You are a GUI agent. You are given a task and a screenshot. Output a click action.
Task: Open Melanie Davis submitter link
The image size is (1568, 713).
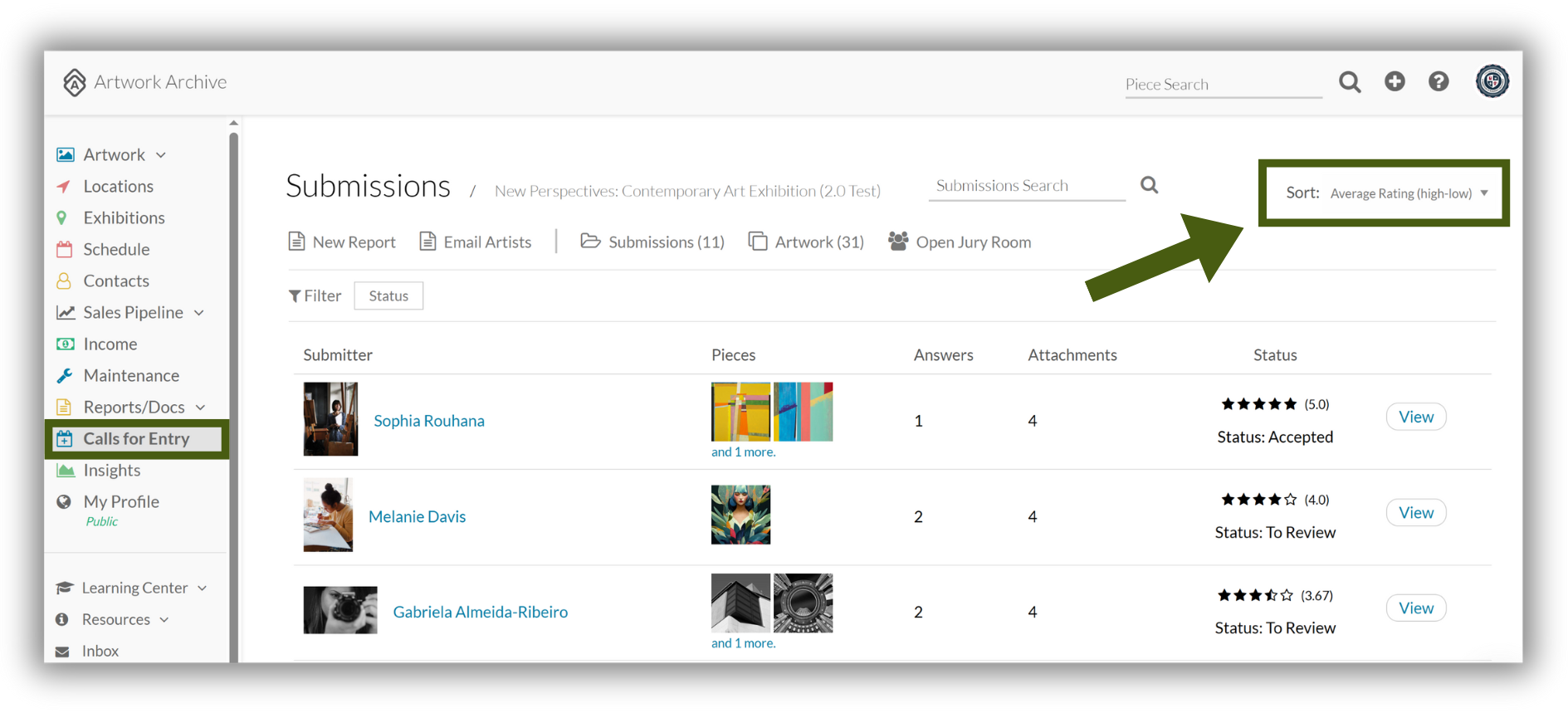pos(417,516)
